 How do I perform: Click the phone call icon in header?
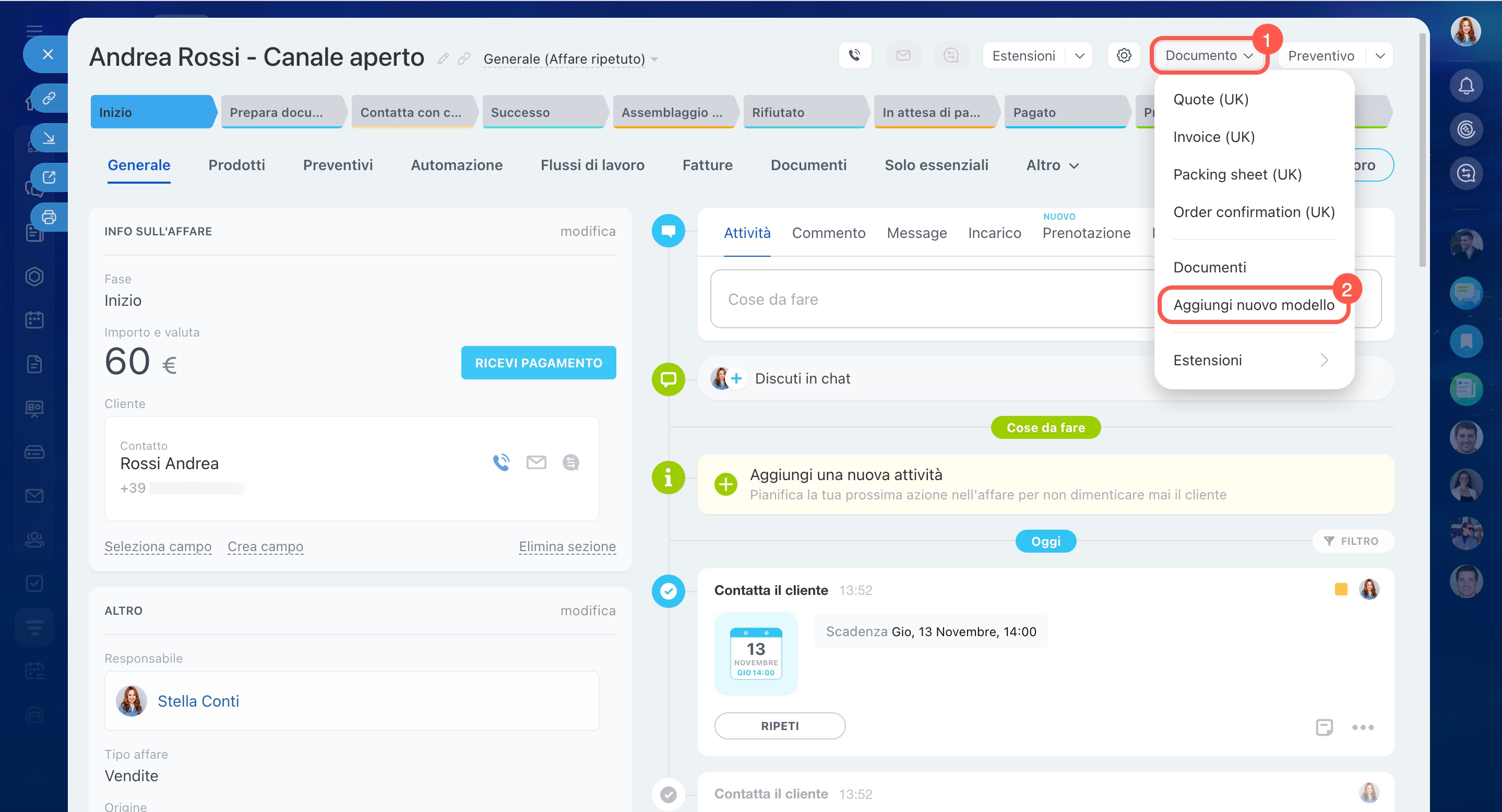pyautogui.click(x=854, y=56)
